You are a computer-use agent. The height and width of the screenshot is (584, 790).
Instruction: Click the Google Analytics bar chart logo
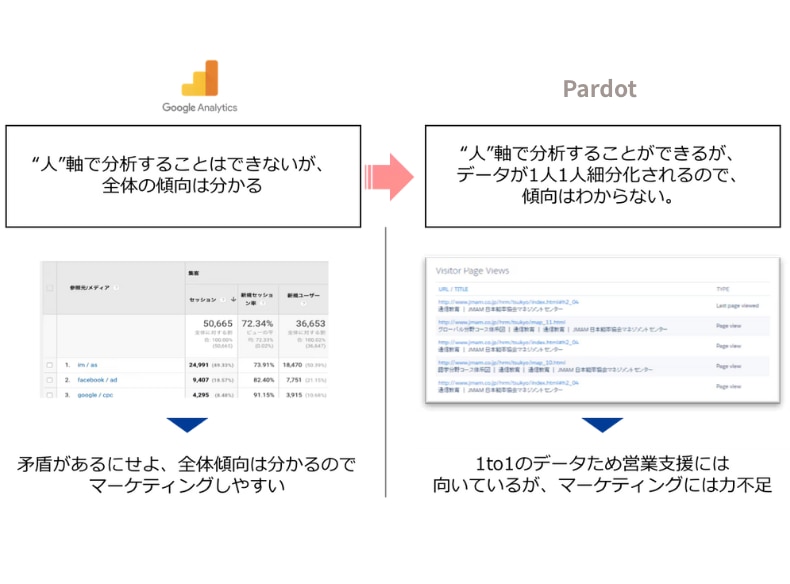(x=199, y=79)
